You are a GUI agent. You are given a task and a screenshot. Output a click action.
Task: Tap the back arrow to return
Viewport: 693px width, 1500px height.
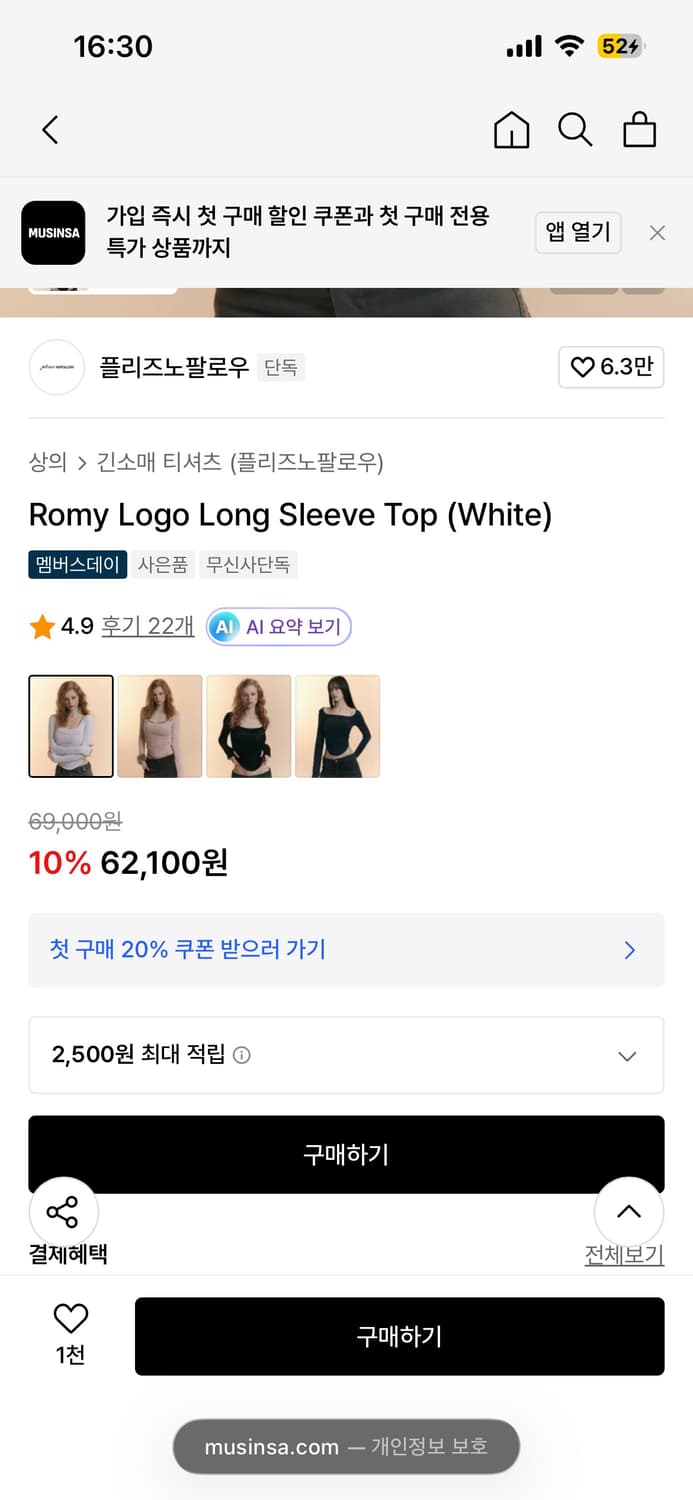(50, 130)
